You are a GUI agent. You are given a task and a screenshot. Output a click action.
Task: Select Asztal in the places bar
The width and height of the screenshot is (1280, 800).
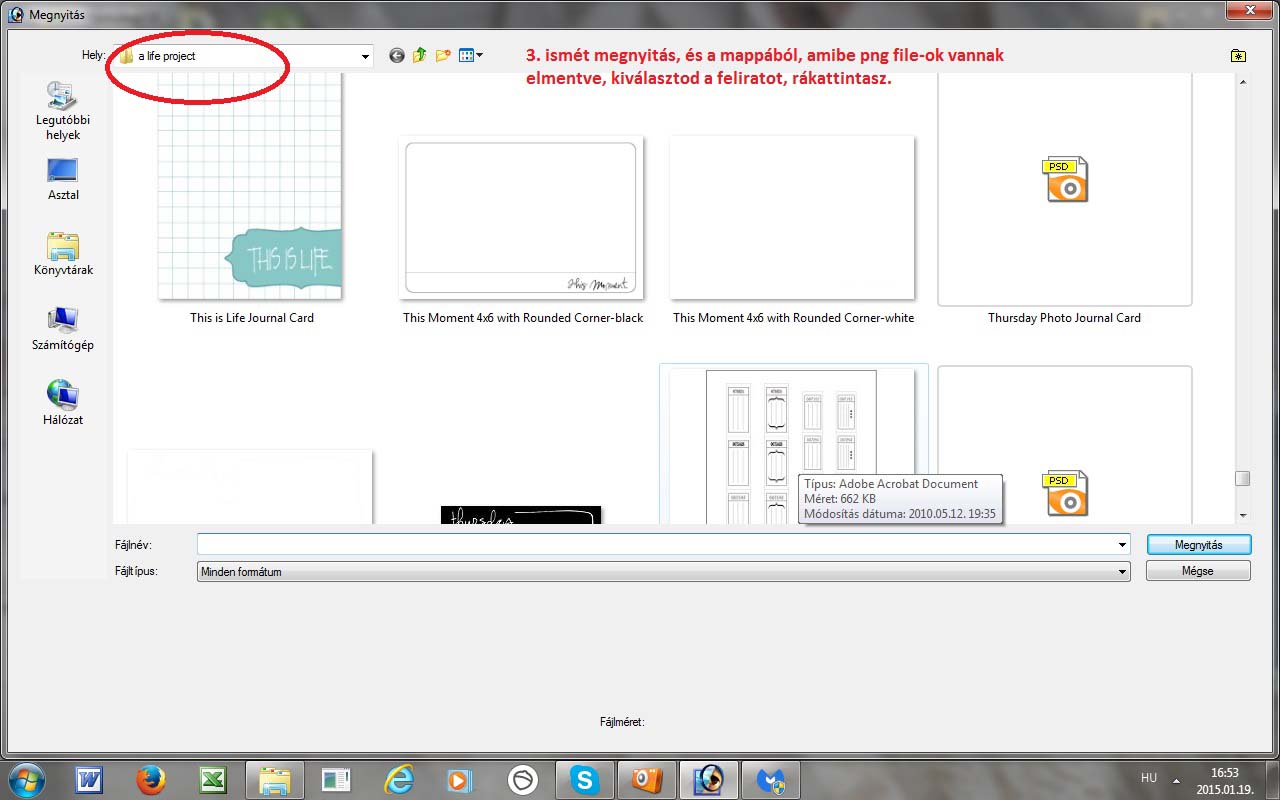[62, 180]
